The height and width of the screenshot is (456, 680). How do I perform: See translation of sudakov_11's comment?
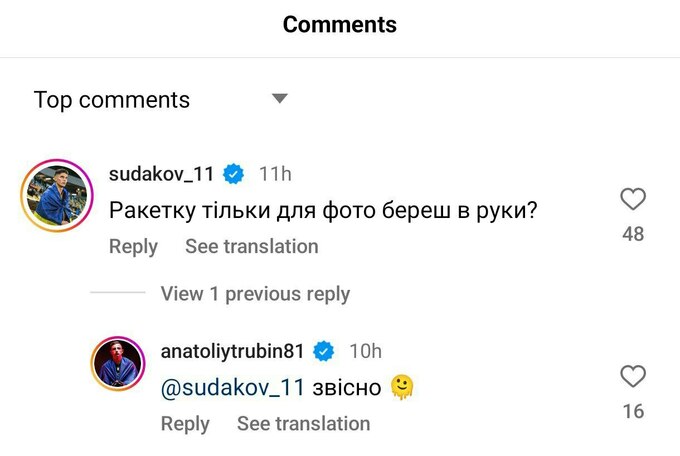(251, 246)
